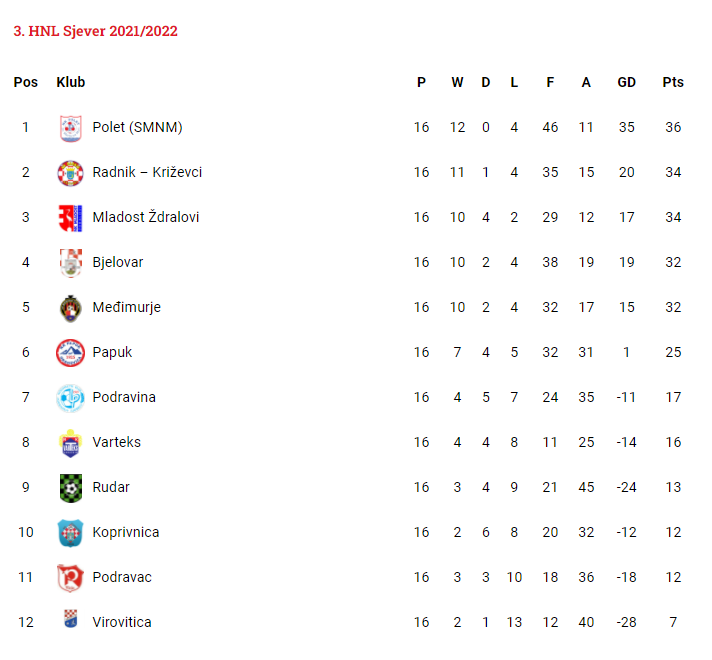
Task: Click the GD column header
Action: click(626, 82)
